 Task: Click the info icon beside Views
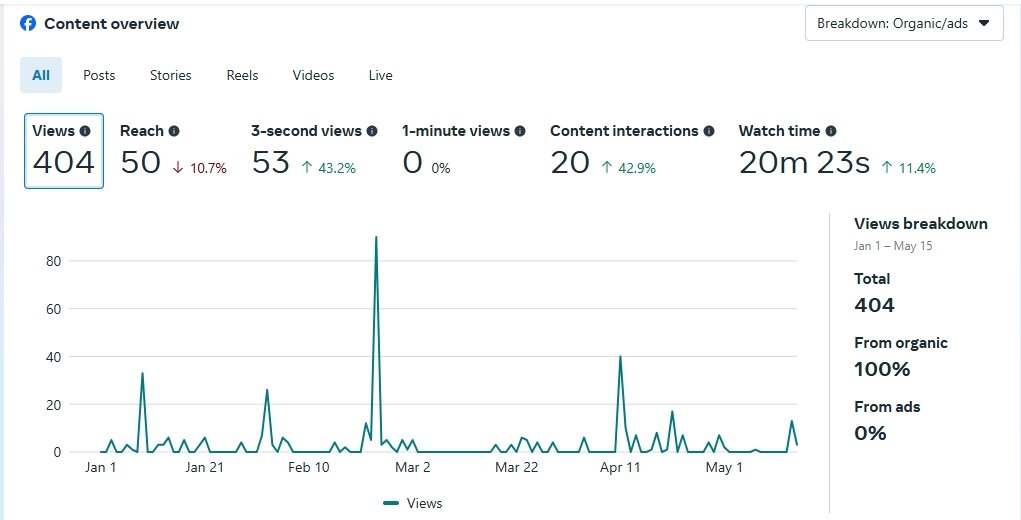coord(85,131)
